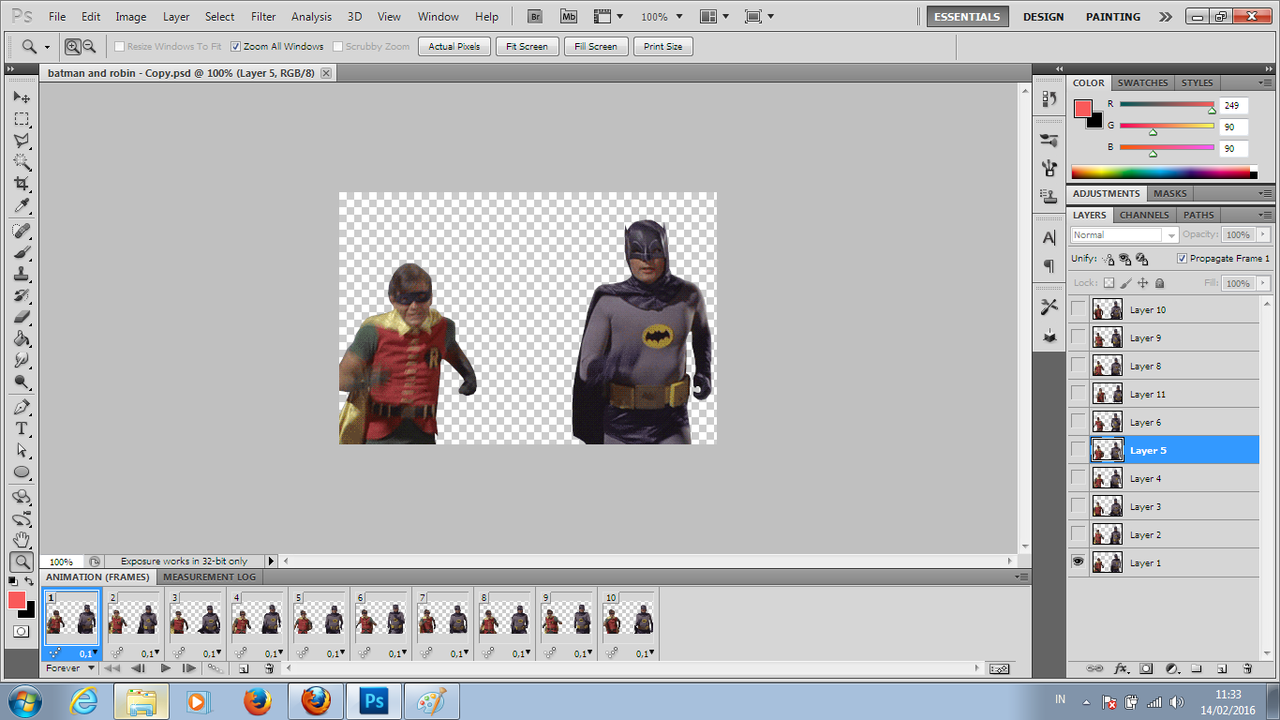This screenshot has height=720, width=1280.
Task: Switch to the Channels tab
Action: pyautogui.click(x=1144, y=215)
